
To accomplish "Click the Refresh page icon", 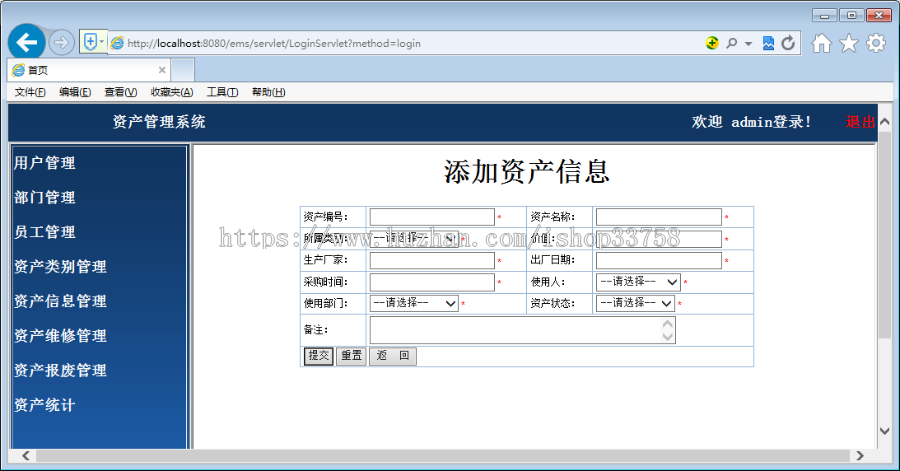I will (788, 43).
